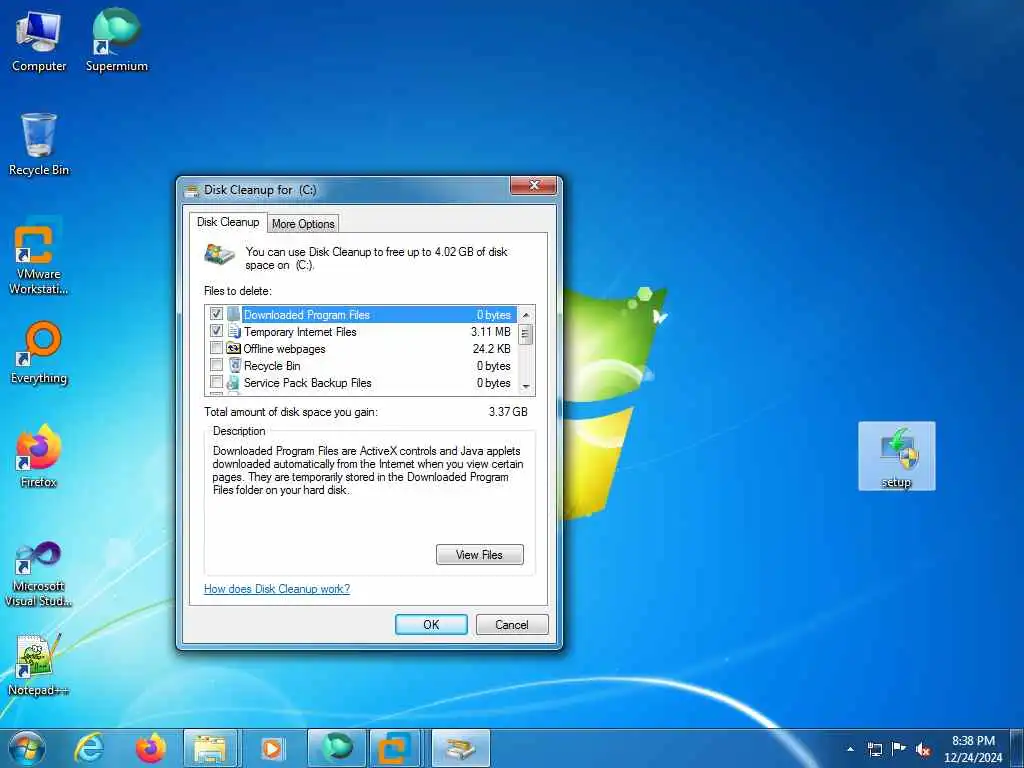1024x768 pixels.
Task: Open Windows Explorer from the taskbar
Action: click(x=210, y=748)
